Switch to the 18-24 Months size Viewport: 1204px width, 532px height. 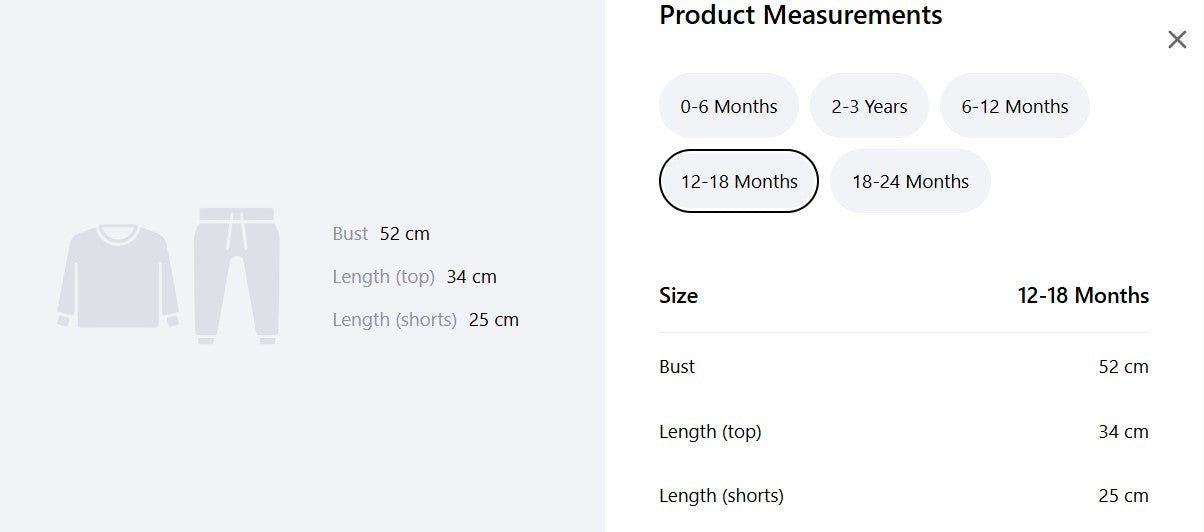pyautogui.click(x=910, y=181)
